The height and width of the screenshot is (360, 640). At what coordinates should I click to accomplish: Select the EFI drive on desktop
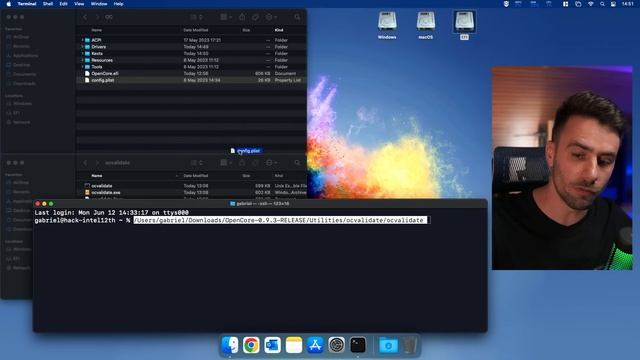(x=464, y=25)
